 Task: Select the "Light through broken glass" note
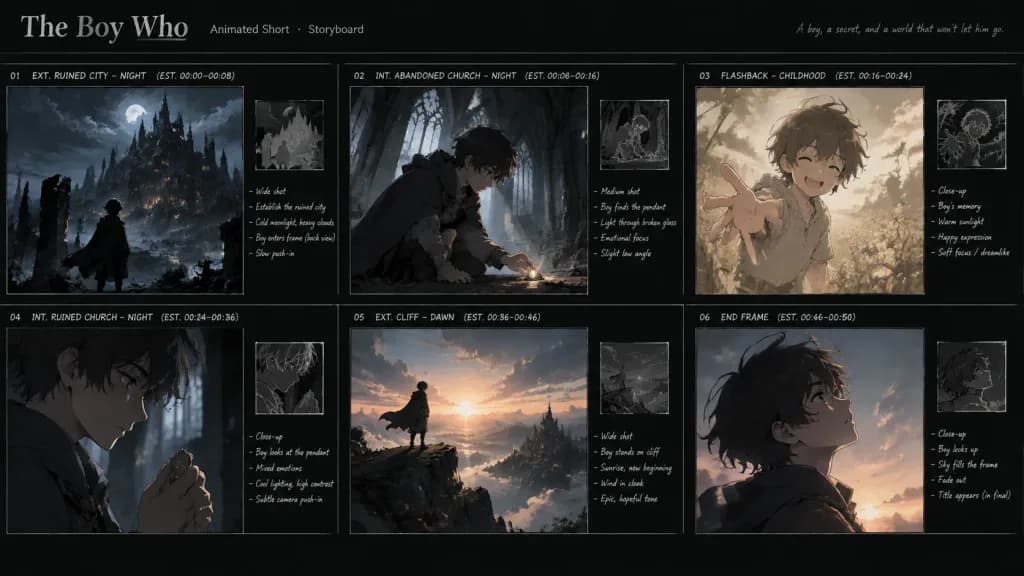pos(639,223)
